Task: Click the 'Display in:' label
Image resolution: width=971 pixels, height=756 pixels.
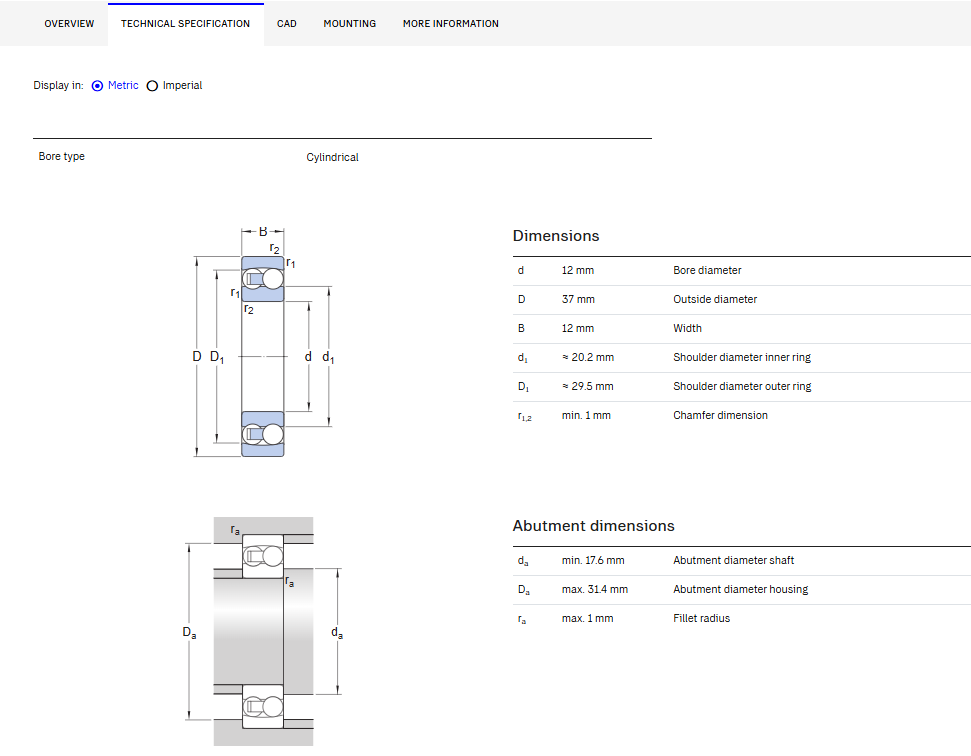Action: coord(58,85)
